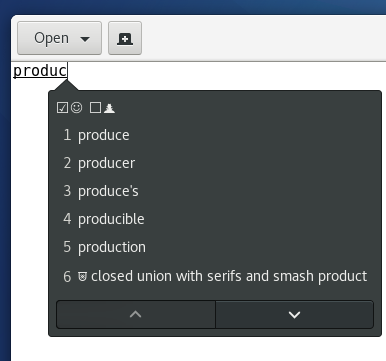The height and width of the screenshot is (361, 386).
Task: Click the smiley face emoji icon
Action: pyautogui.click(x=77, y=107)
